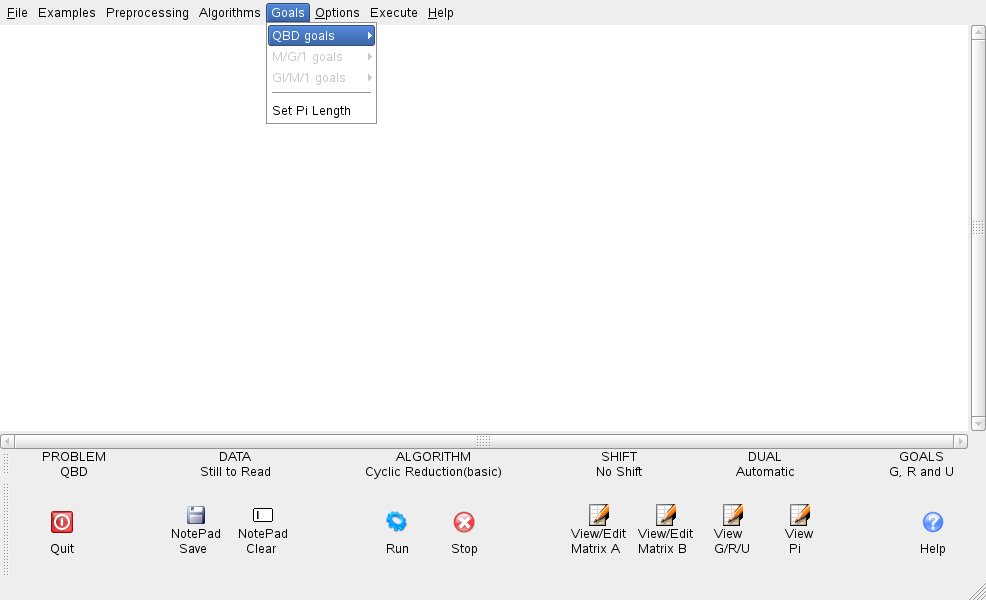The width and height of the screenshot is (986, 600).
Task: Open View/Edit Matrix B
Action: tap(665, 516)
